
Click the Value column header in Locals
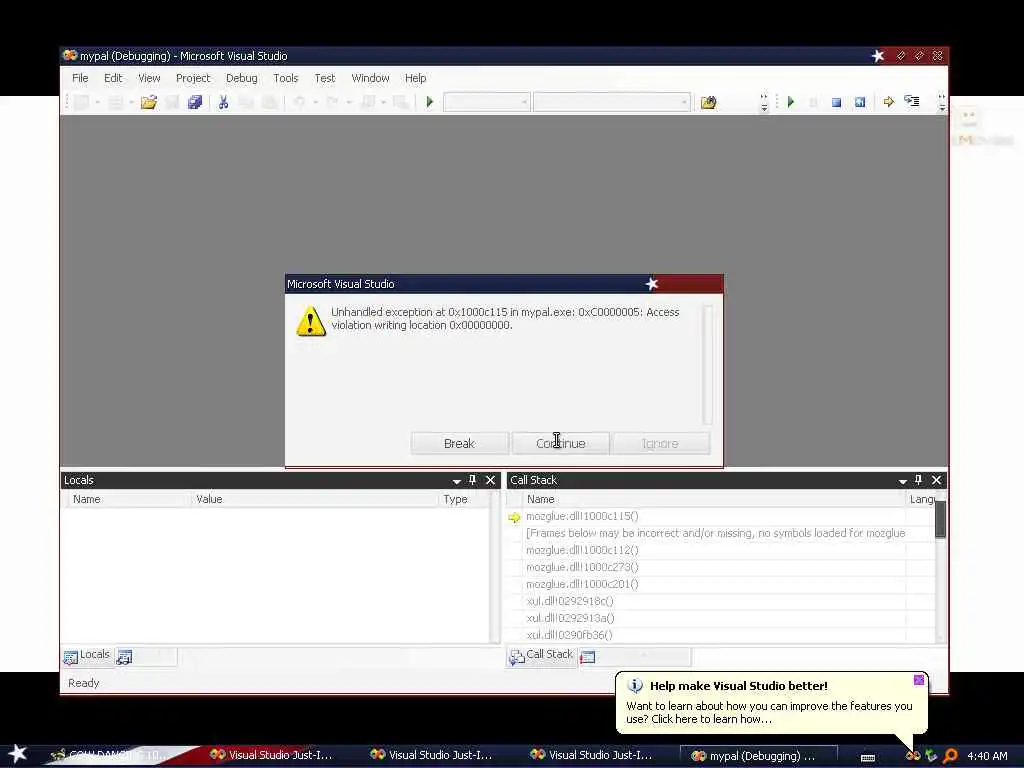[x=314, y=499]
